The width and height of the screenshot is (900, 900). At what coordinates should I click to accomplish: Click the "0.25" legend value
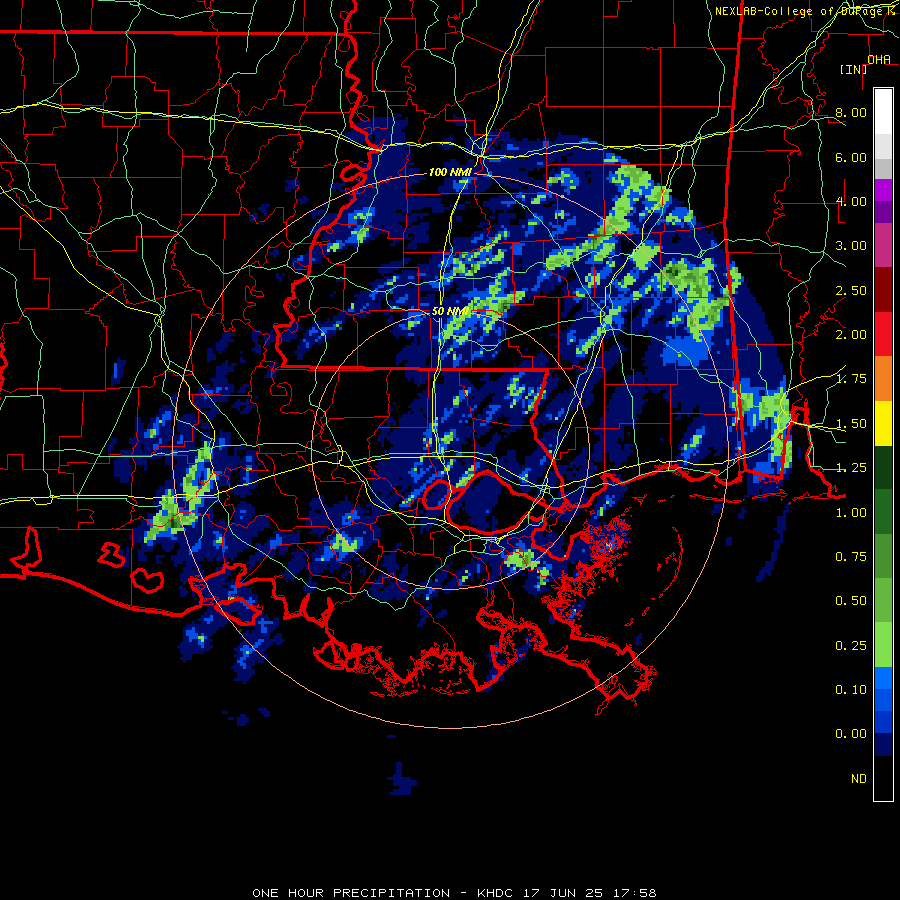pos(851,646)
